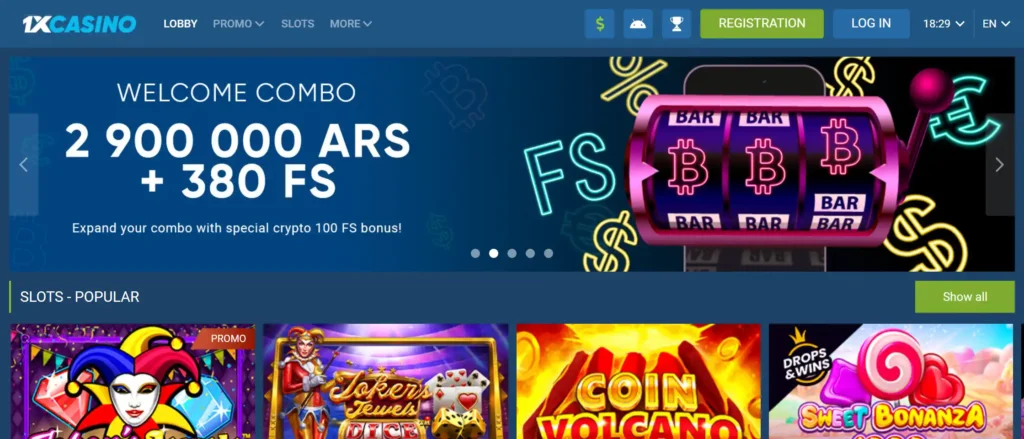Select the last carousel dot indicator
Screen dimensions: 1024x439
(549, 253)
